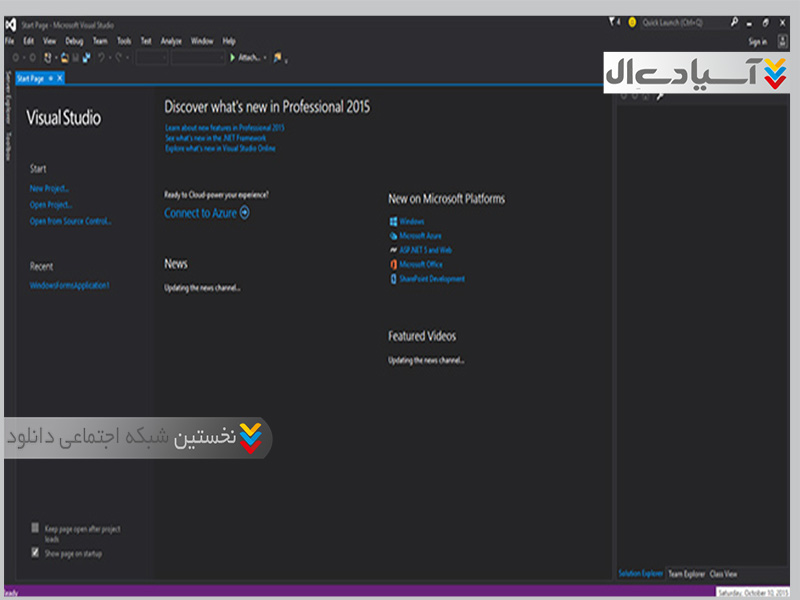800x600 pixels.
Task: Click the New Project link
Action: 50,188
